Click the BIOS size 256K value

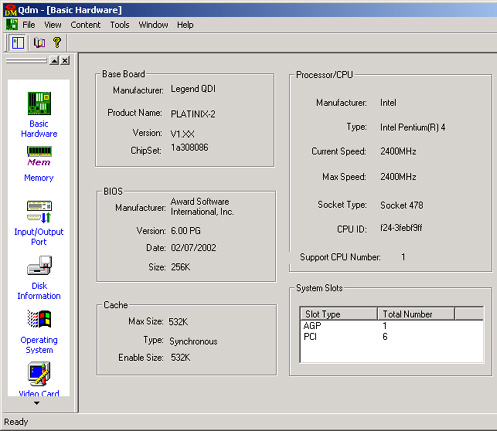pos(180,267)
